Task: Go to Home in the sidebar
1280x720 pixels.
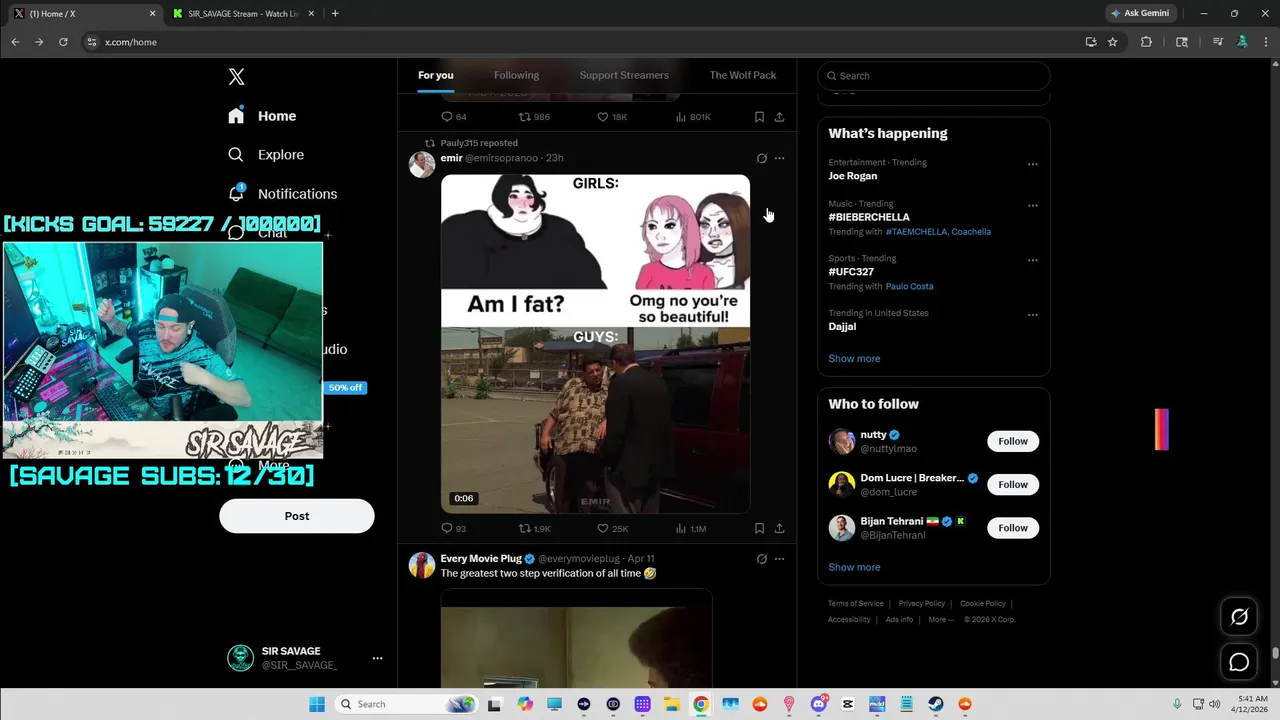Action: (262, 116)
